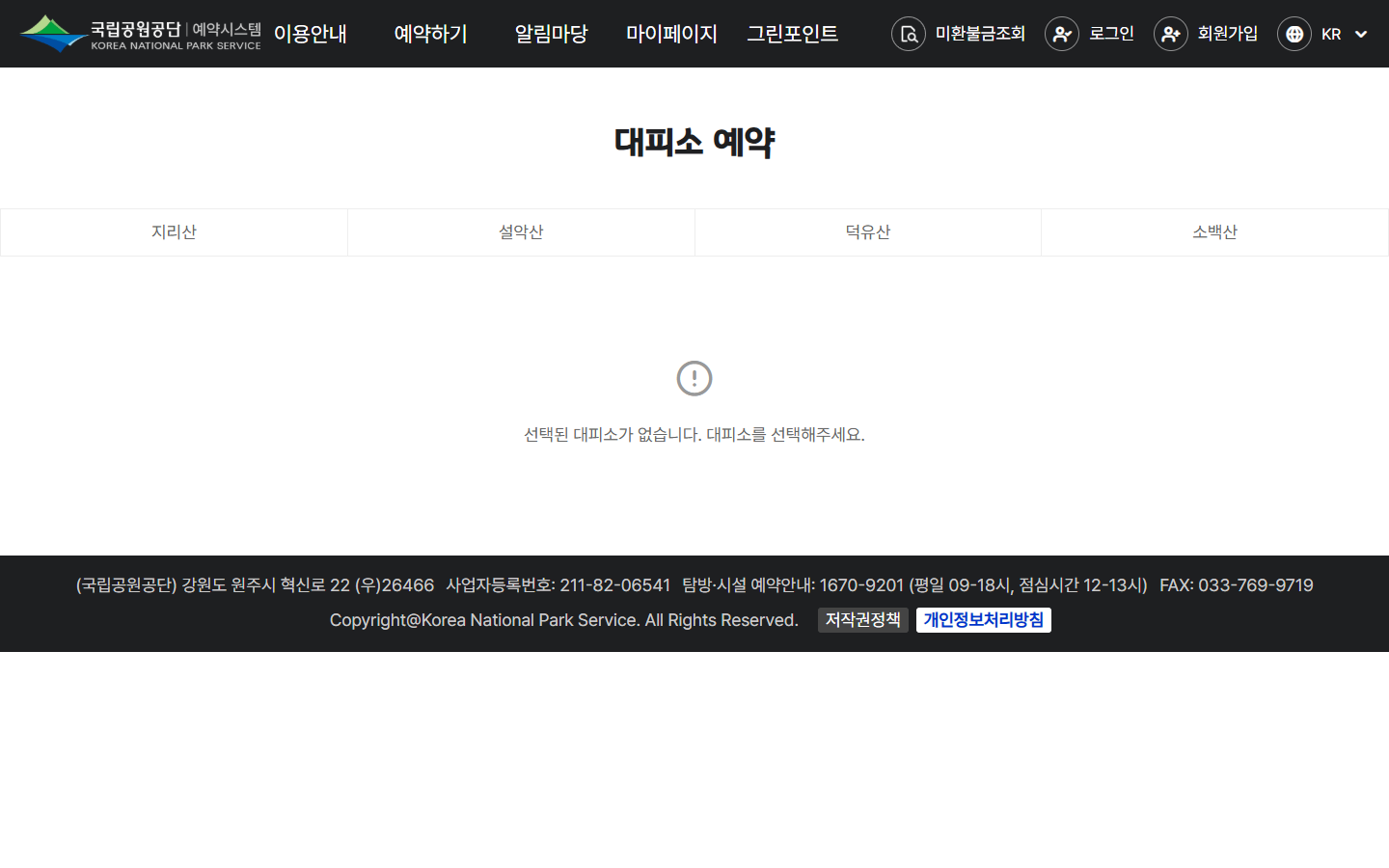Click the 회원가입 link
Viewport: 1389px width, 868px height.
point(1228,34)
